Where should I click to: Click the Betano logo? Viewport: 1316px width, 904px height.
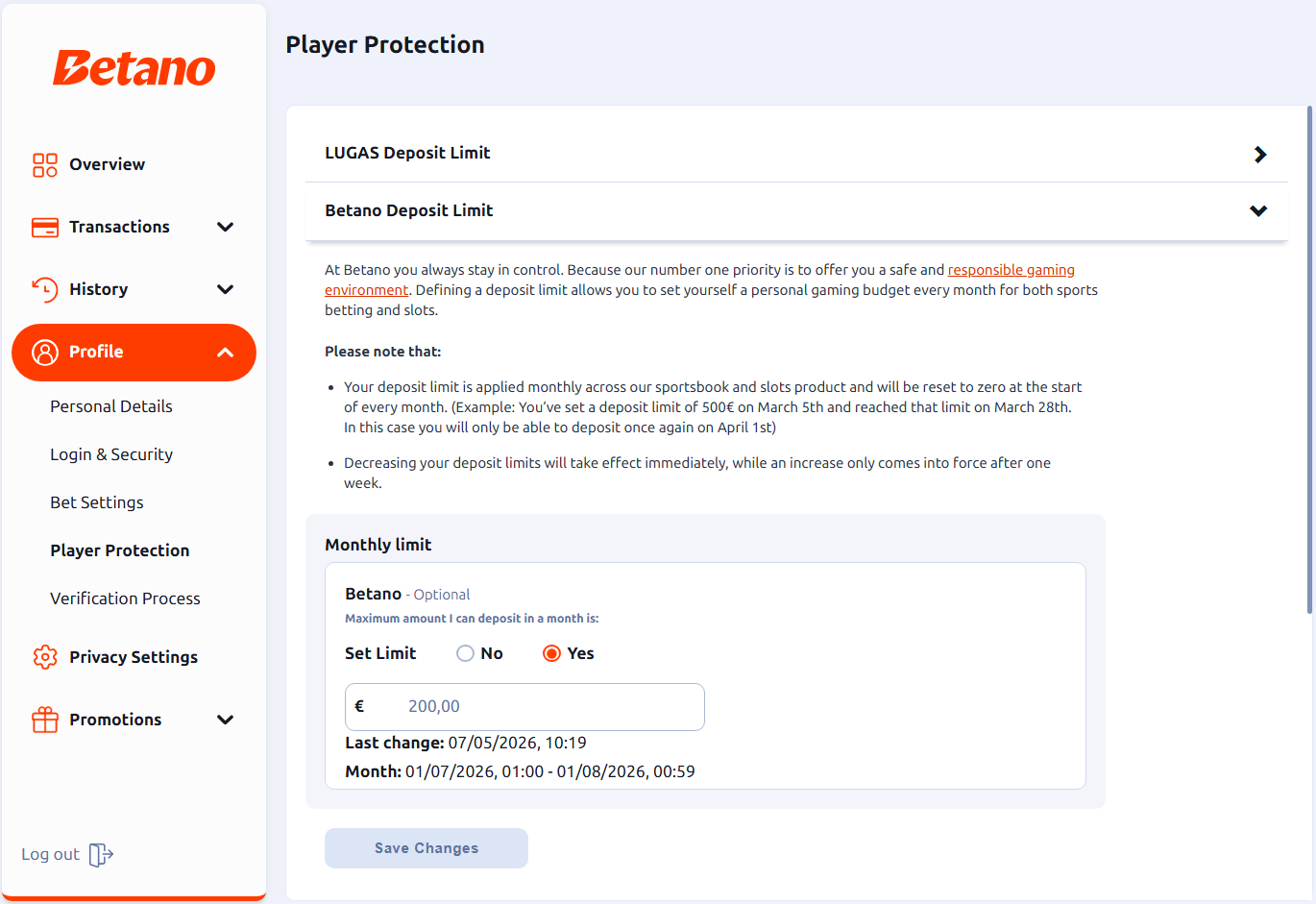(134, 68)
